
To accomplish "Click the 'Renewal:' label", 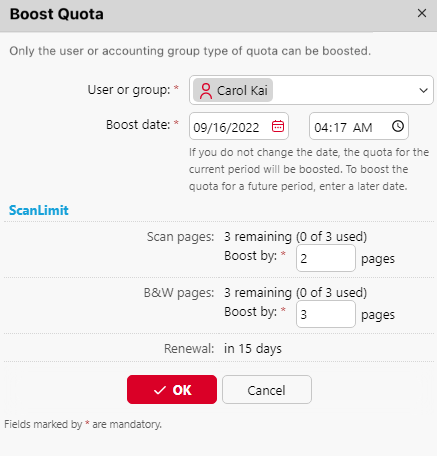I will coord(189,349).
